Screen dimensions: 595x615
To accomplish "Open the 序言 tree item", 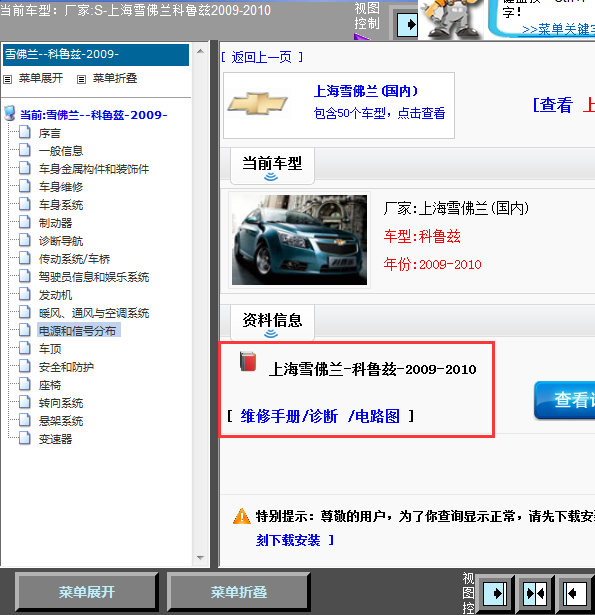I will point(49,133).
